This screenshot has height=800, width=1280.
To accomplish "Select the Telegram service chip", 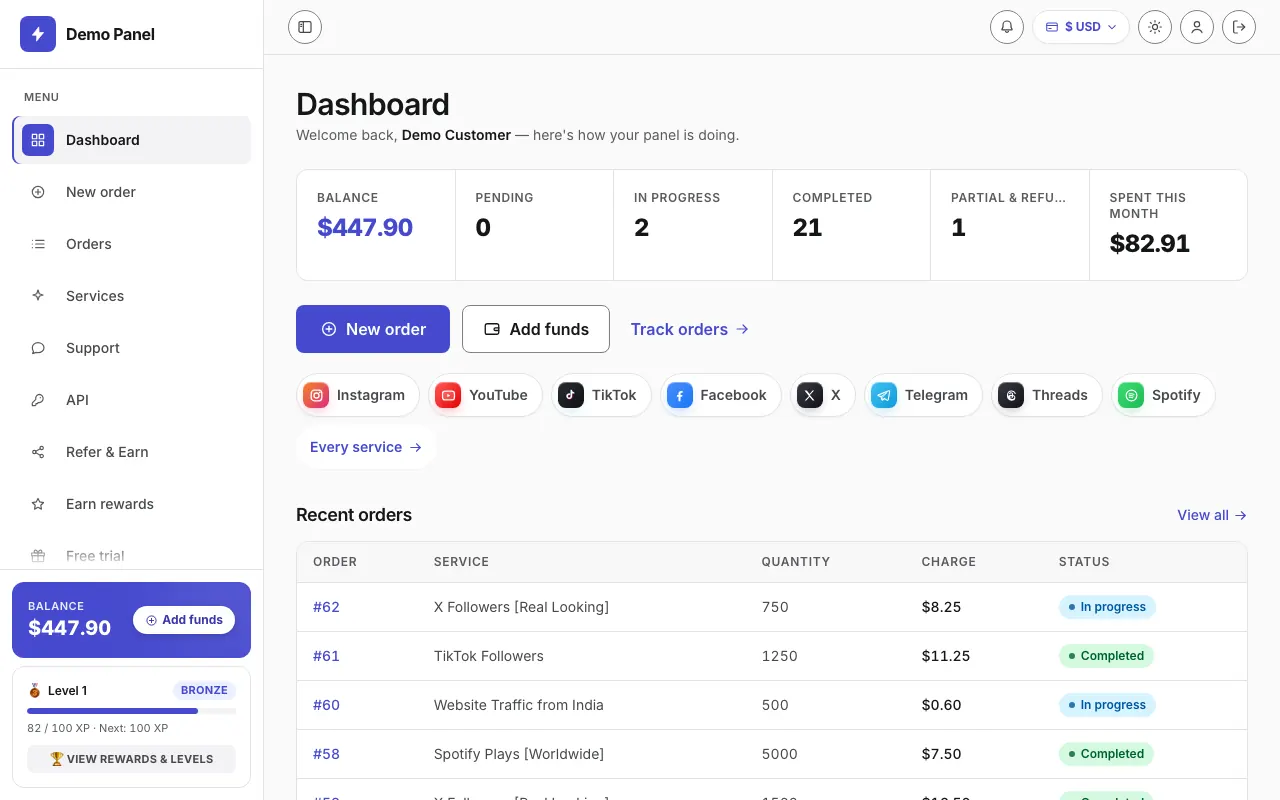I will [x=923, y=395].
